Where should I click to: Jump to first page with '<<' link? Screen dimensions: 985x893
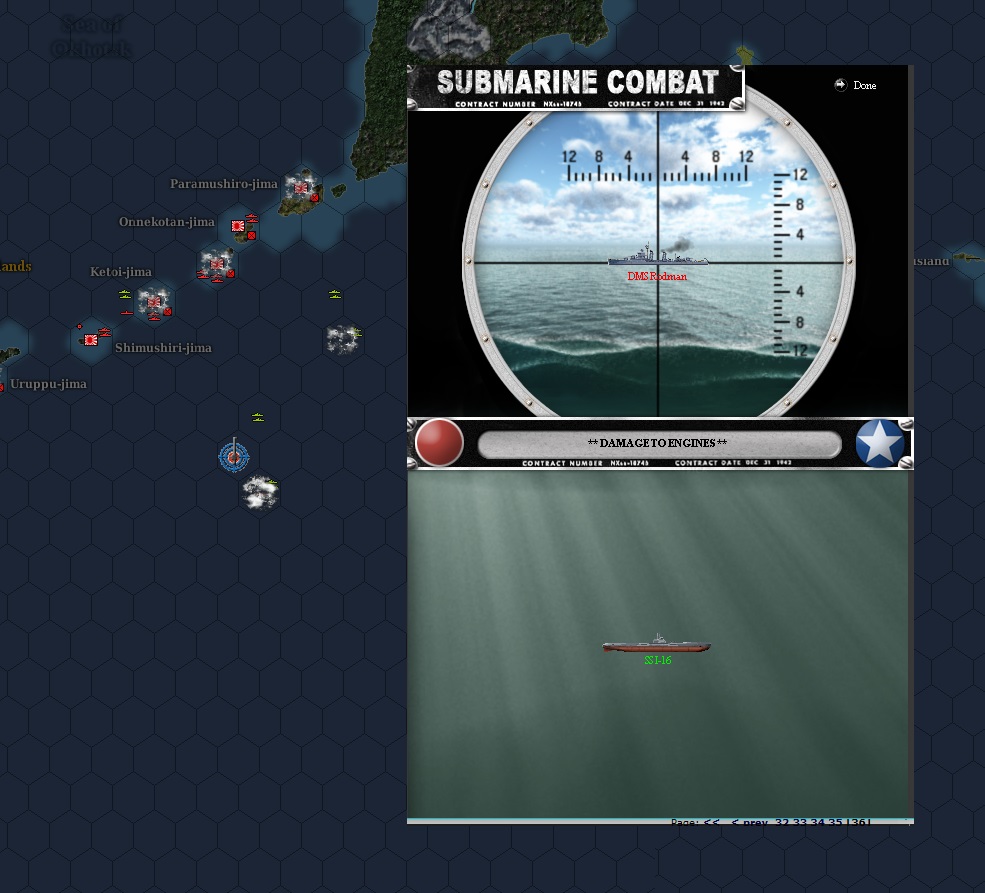(x=712, y=822)
